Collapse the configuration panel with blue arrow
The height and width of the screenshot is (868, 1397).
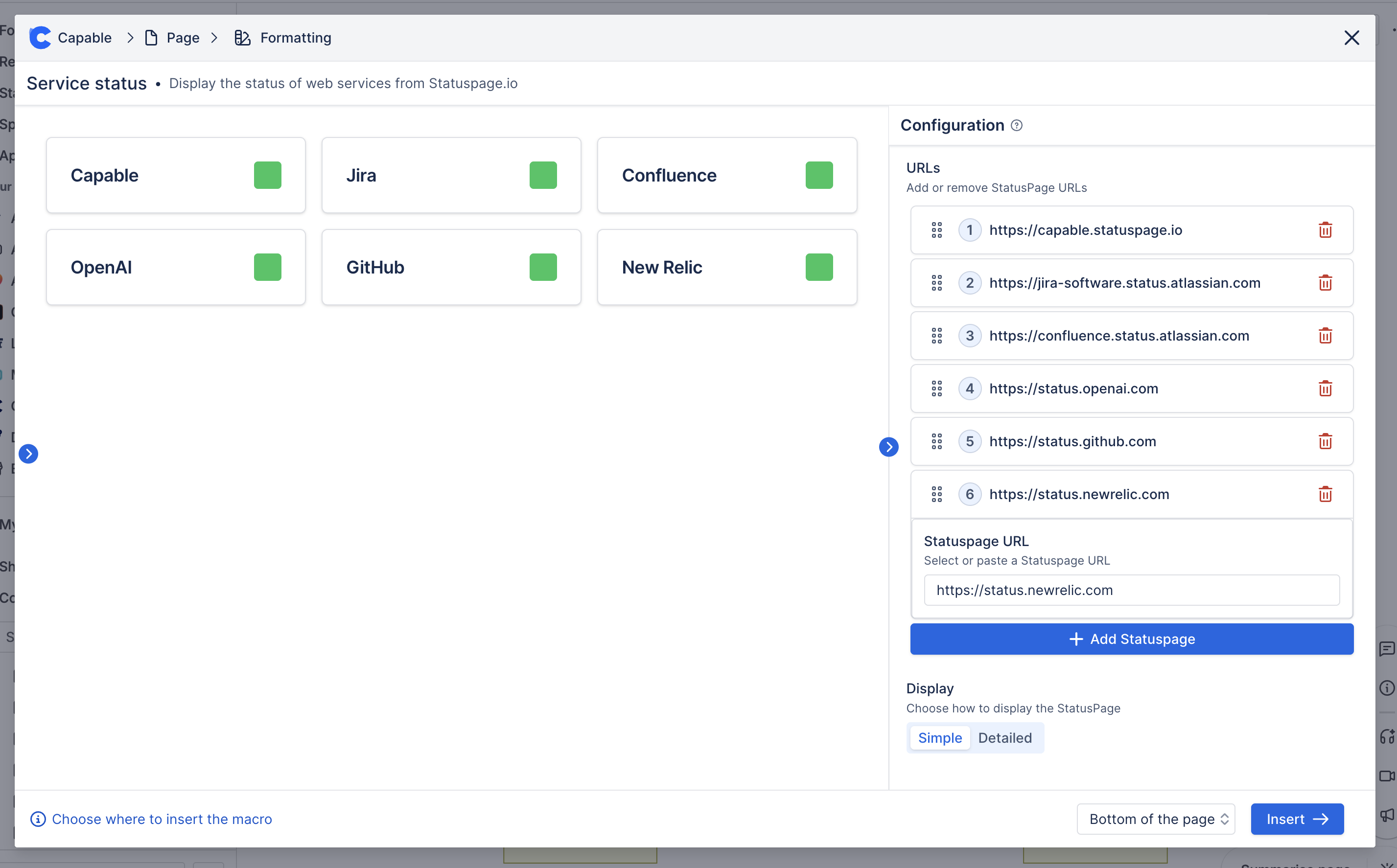click(x=888, y=447)
